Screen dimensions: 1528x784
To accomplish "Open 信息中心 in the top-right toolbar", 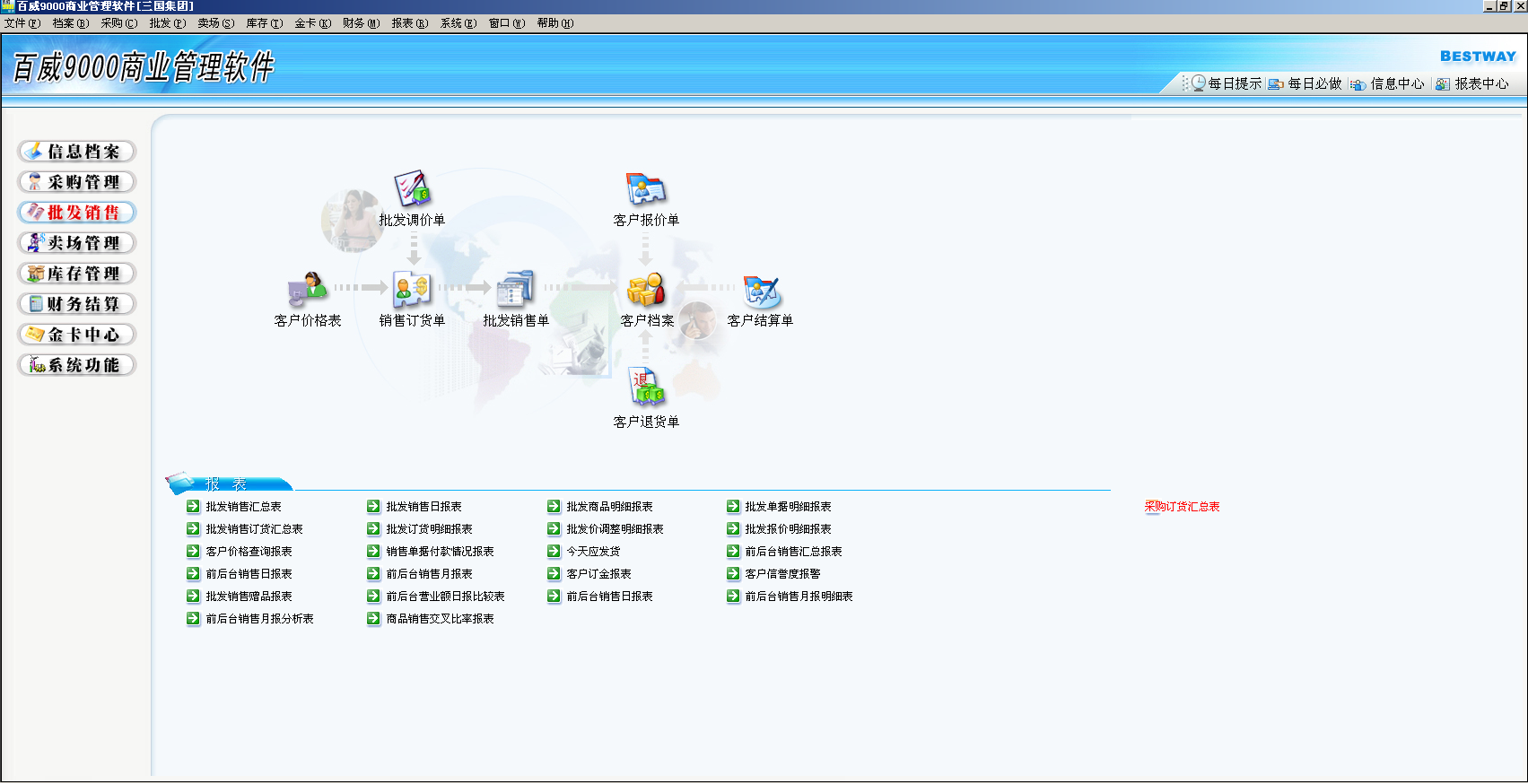I will (1388, 83).
